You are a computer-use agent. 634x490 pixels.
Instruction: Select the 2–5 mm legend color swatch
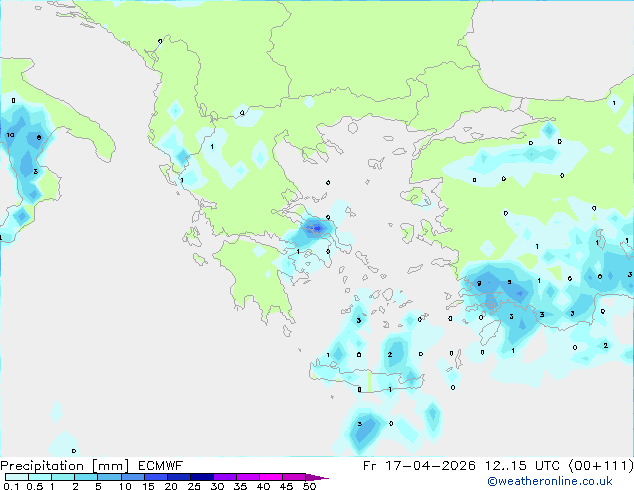click(x=86, y=477)
